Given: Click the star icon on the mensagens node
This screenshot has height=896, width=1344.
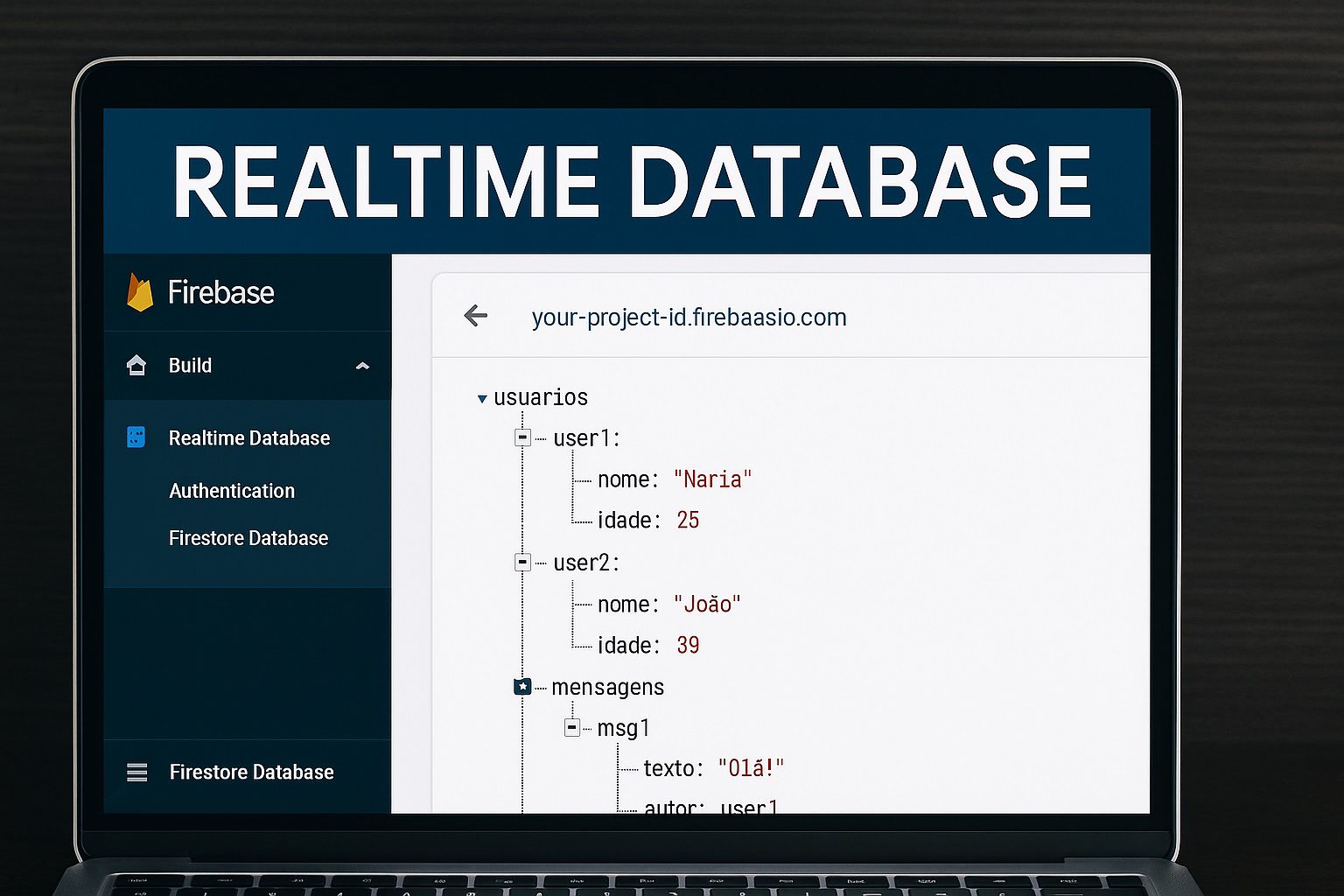Looking at the screenshot, I should point(523,687).
